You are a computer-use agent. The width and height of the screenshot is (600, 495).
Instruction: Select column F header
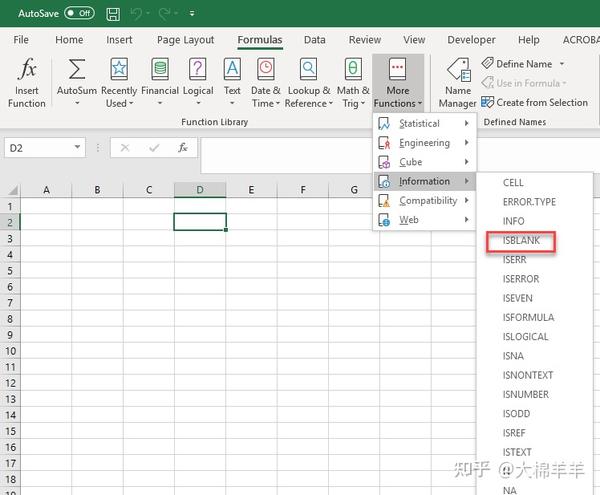point(303,190)
